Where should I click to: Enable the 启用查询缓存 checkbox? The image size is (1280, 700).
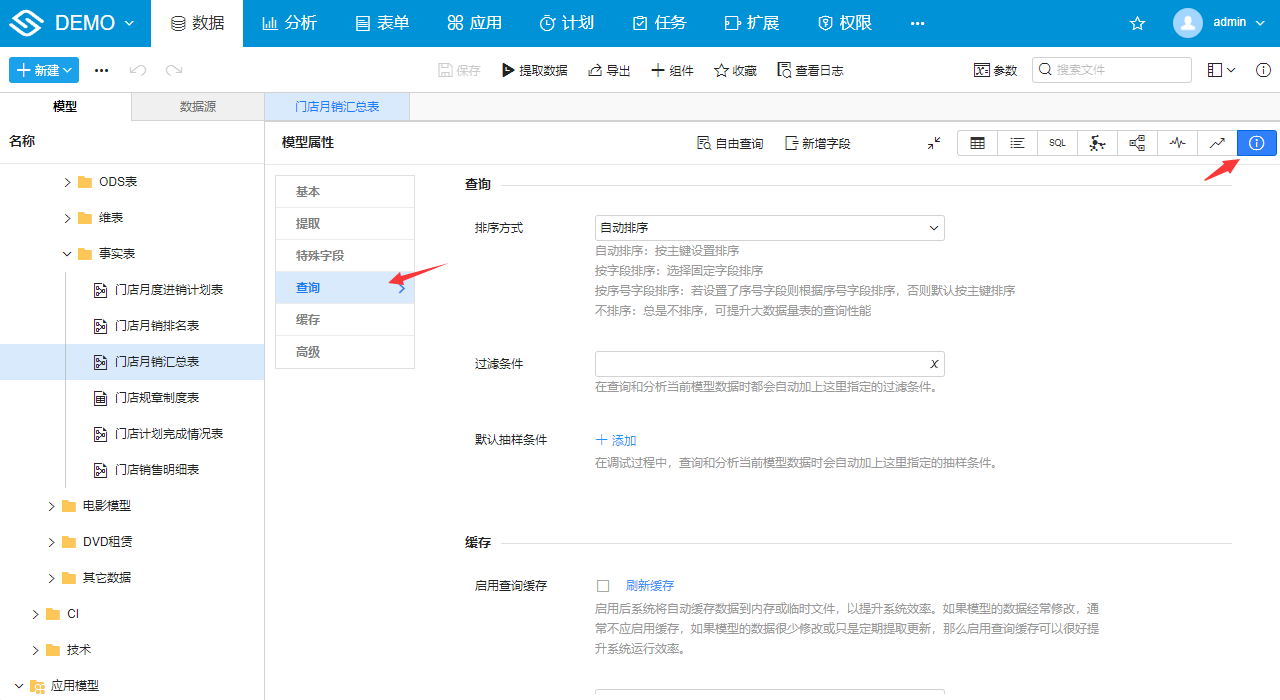tap(602, 585)
